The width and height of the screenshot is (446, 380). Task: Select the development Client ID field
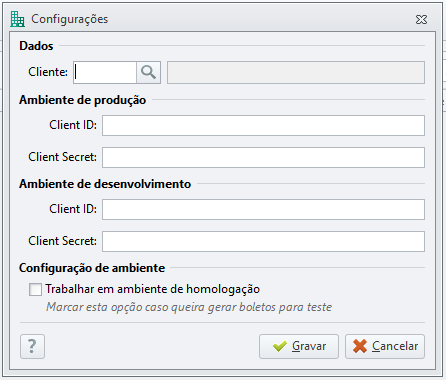[x=263, y=209]
